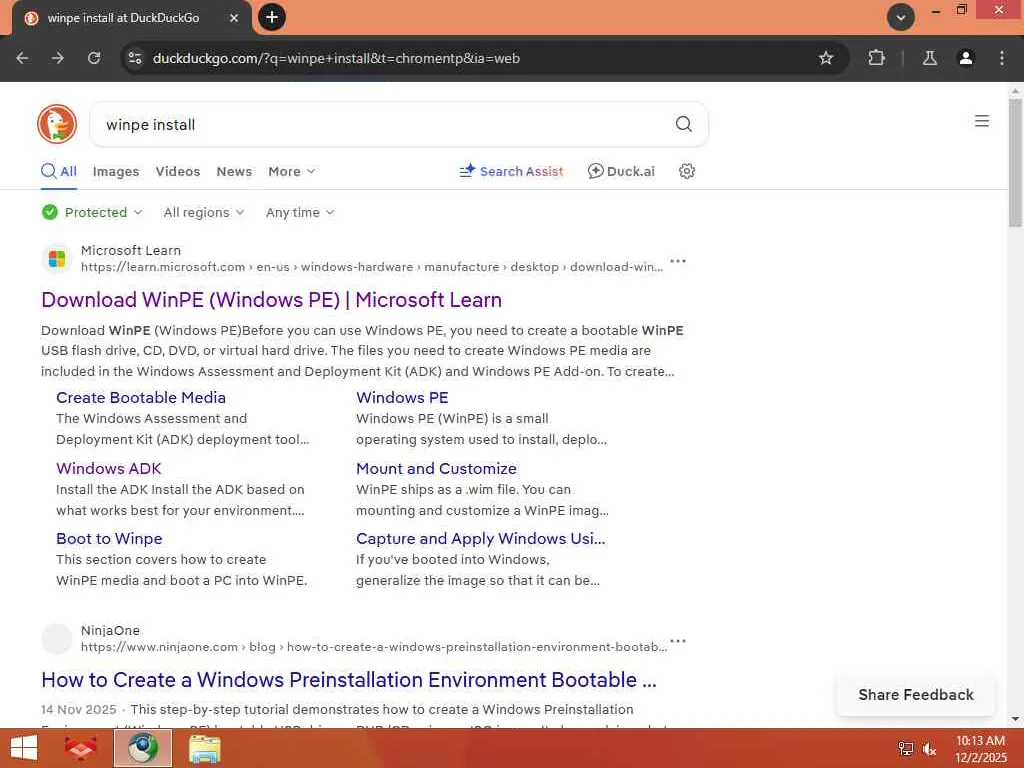Screen dimensions: 1024x768
Task: Go back with browser back arrow
Action: coord(22,58)
